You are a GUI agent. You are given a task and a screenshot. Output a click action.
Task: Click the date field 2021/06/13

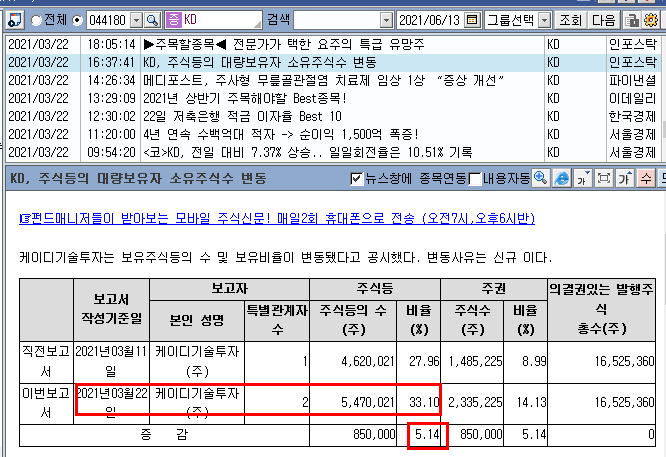click(x=430, y=20)
